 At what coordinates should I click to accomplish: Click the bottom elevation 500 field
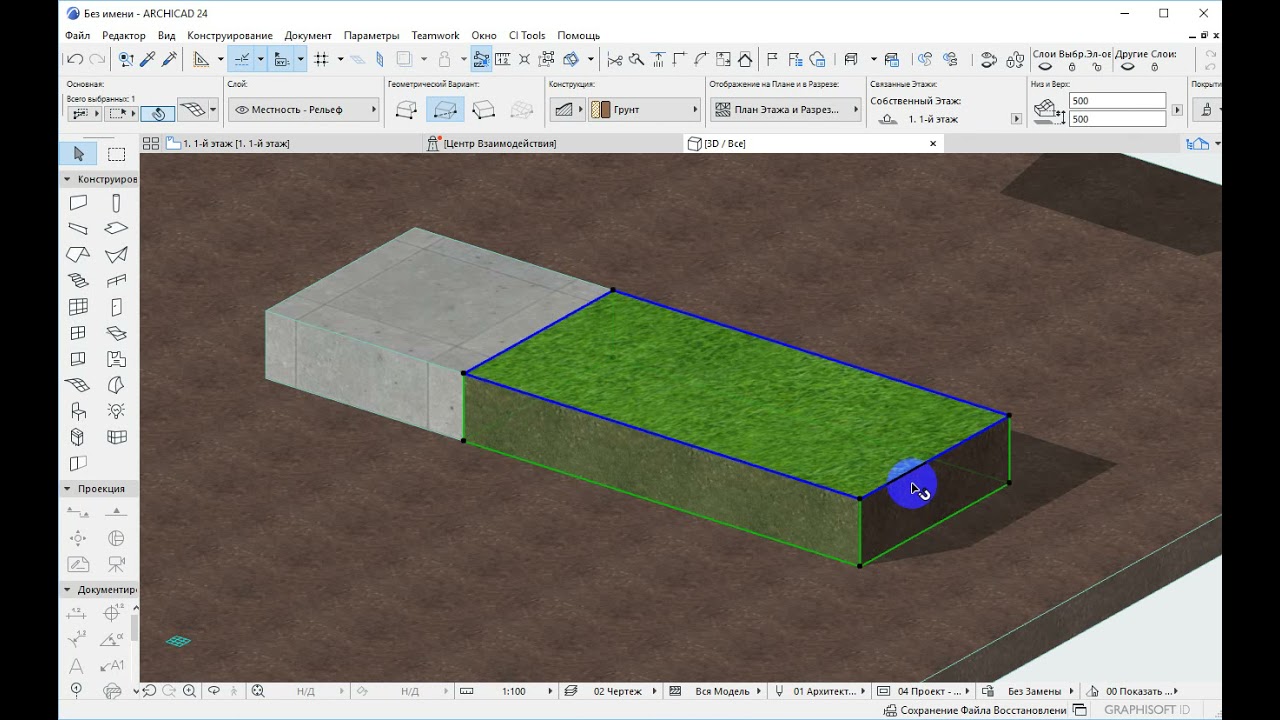pyautogui.click(x=1117, y=119)
